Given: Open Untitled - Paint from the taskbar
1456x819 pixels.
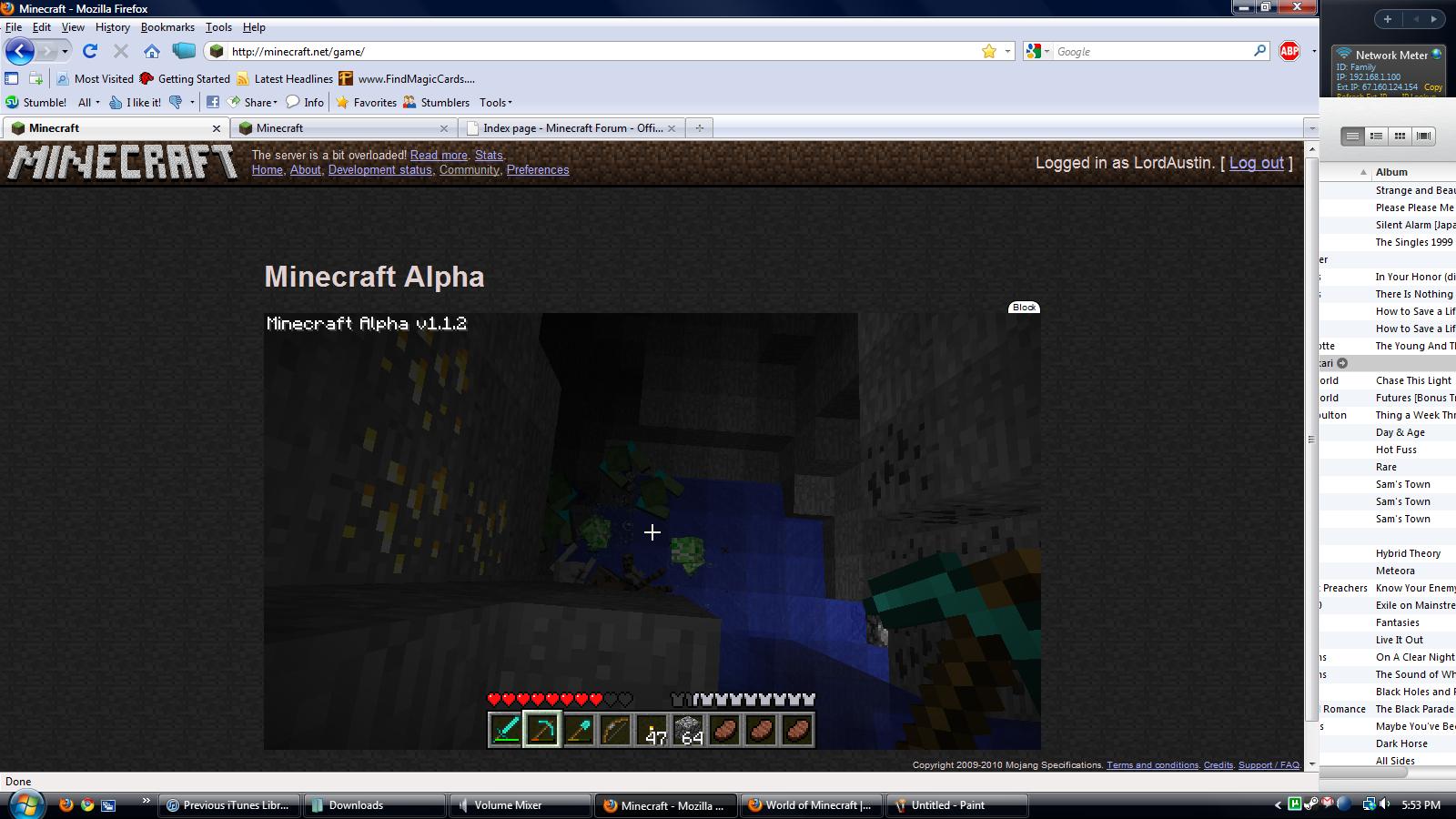Looking at the screenshot, I should 957,805.
